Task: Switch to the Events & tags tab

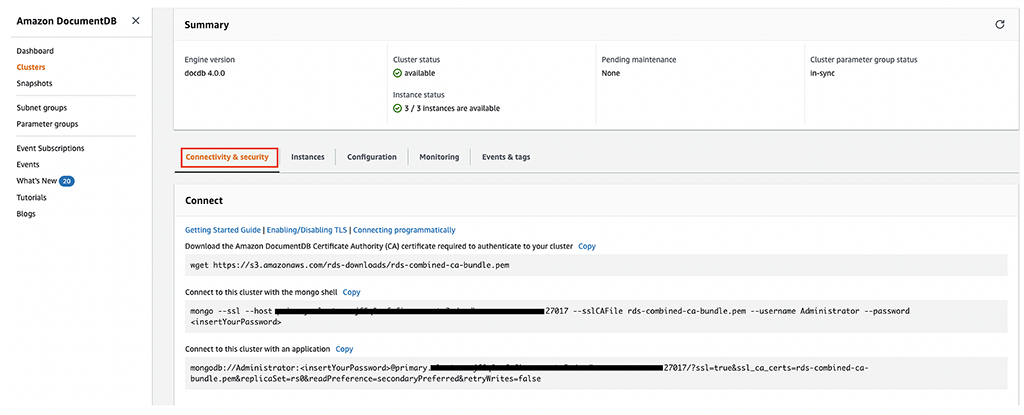Action: (x=506, y=158)
